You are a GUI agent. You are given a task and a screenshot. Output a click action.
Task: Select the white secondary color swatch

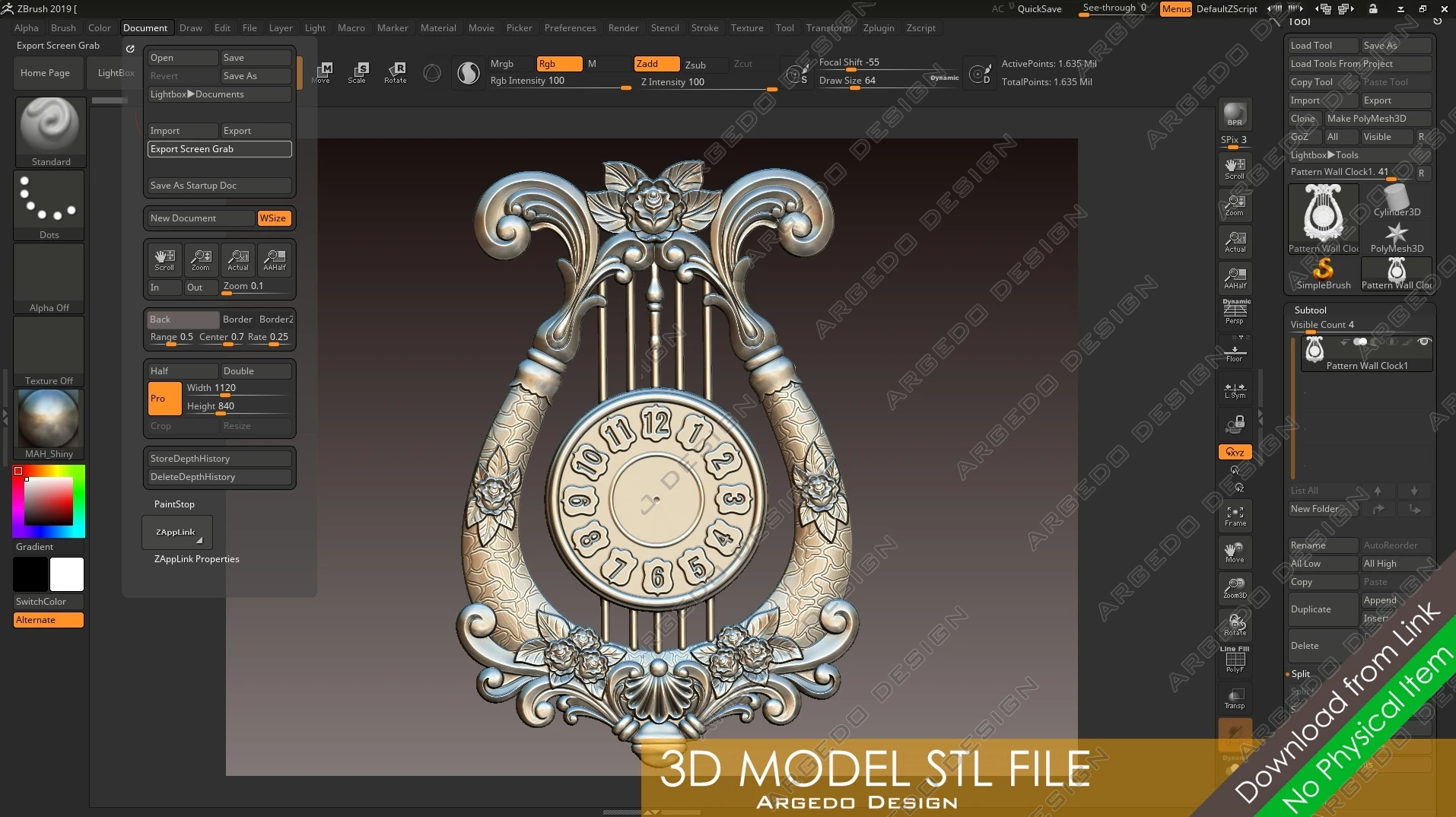(x=67, y=574)
